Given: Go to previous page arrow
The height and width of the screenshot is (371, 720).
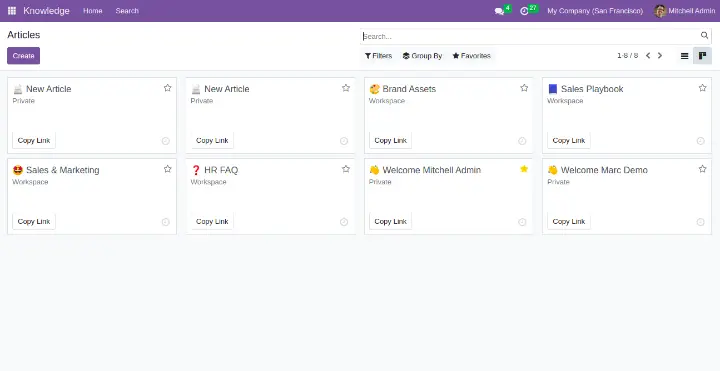Looking at the screenshot, I should 648,56.
